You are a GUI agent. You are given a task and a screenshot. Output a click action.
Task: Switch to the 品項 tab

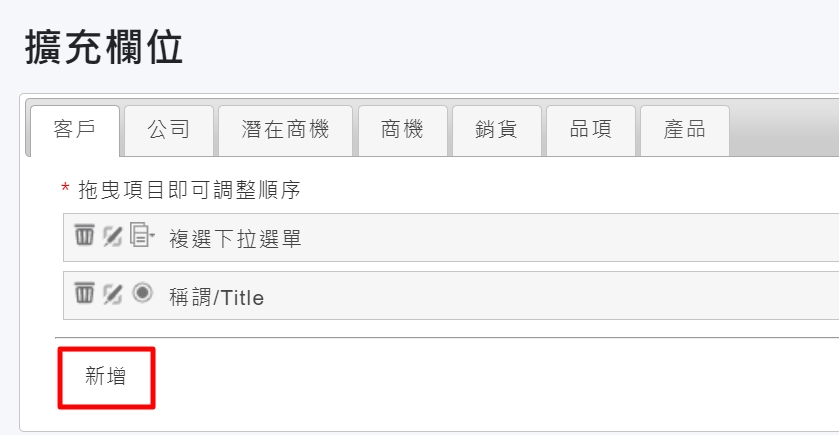(x=590, y=129)
